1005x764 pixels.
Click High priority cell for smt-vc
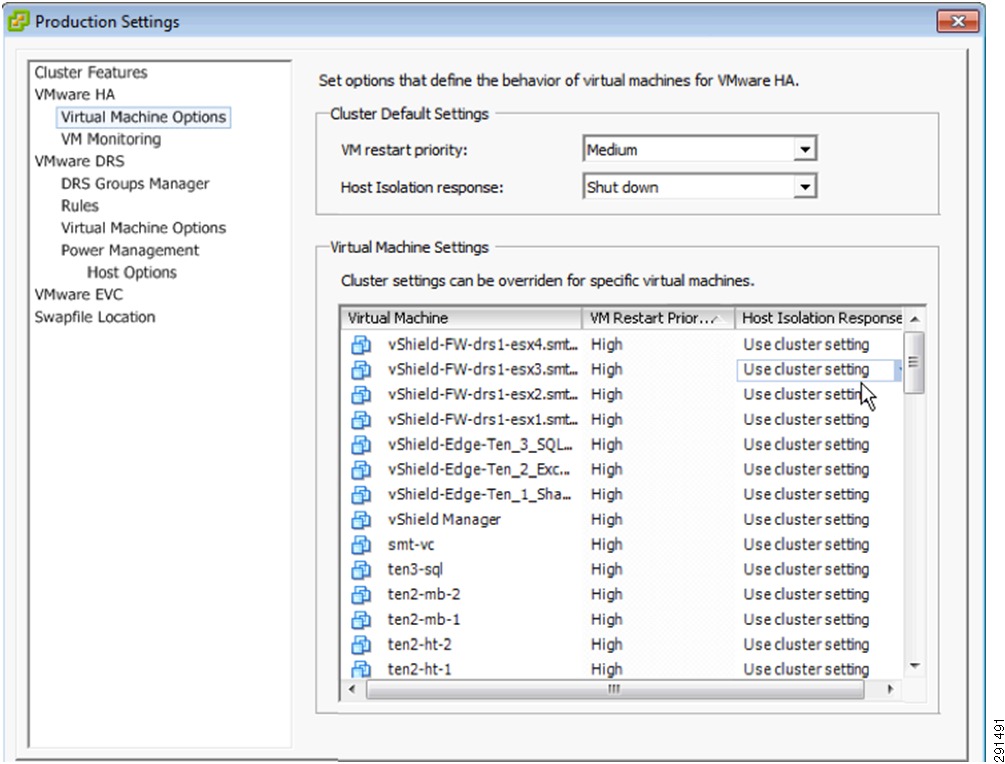[606, 545]
